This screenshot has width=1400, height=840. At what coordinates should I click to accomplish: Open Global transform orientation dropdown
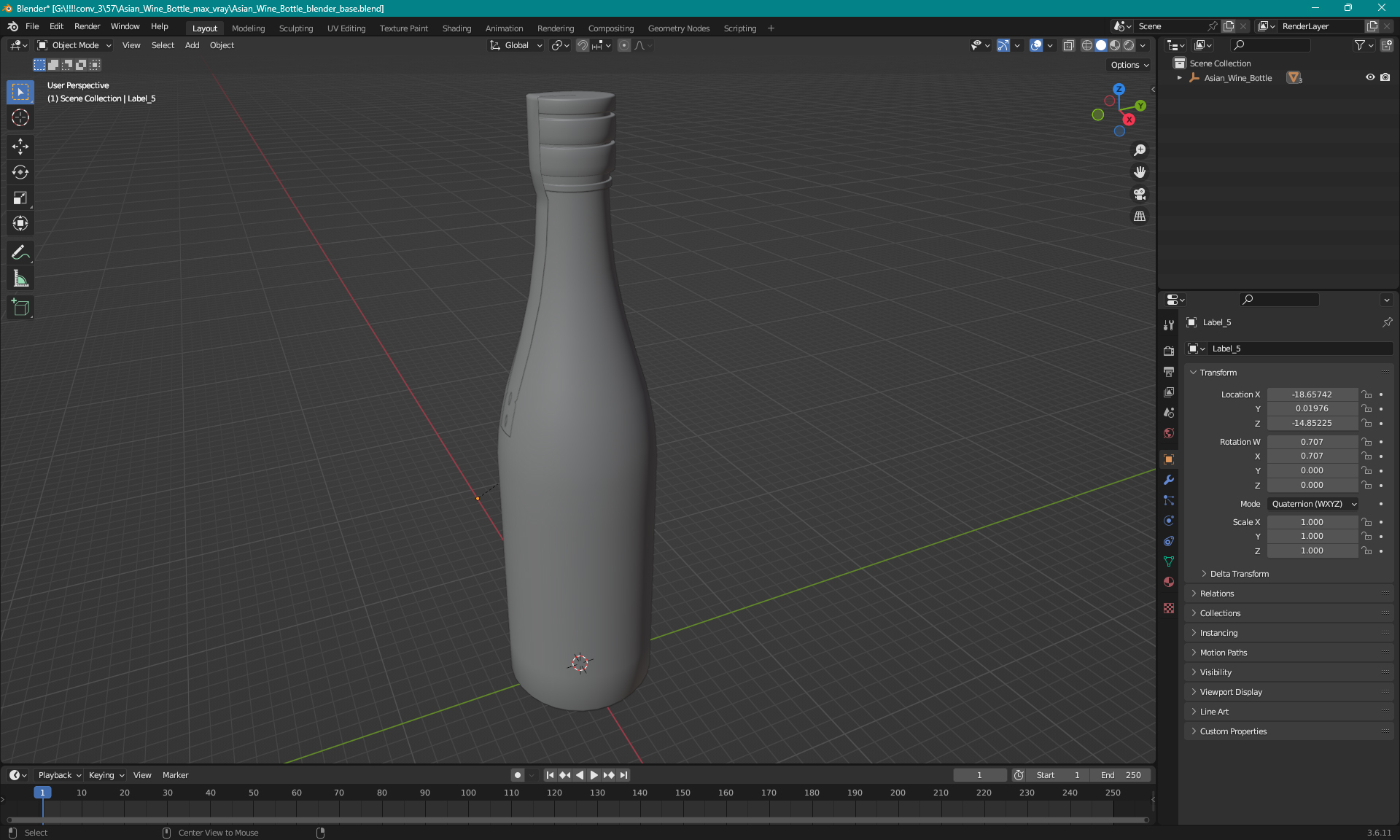pos(516,45)
